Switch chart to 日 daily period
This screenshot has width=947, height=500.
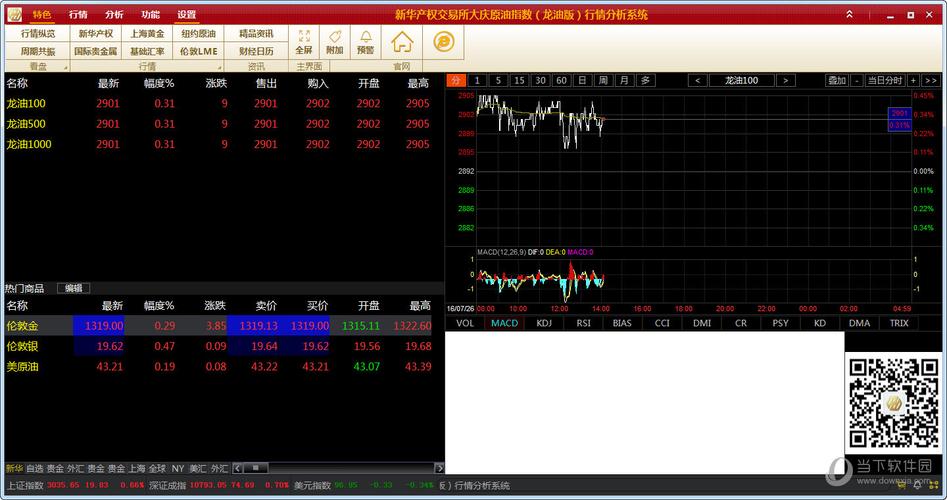coord(582,80)
